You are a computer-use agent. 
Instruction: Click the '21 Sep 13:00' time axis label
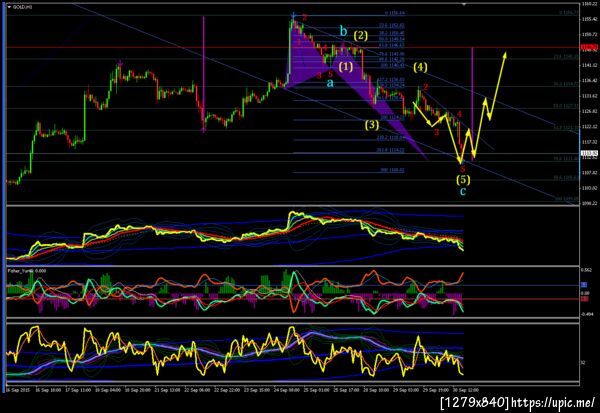(167, 390)
